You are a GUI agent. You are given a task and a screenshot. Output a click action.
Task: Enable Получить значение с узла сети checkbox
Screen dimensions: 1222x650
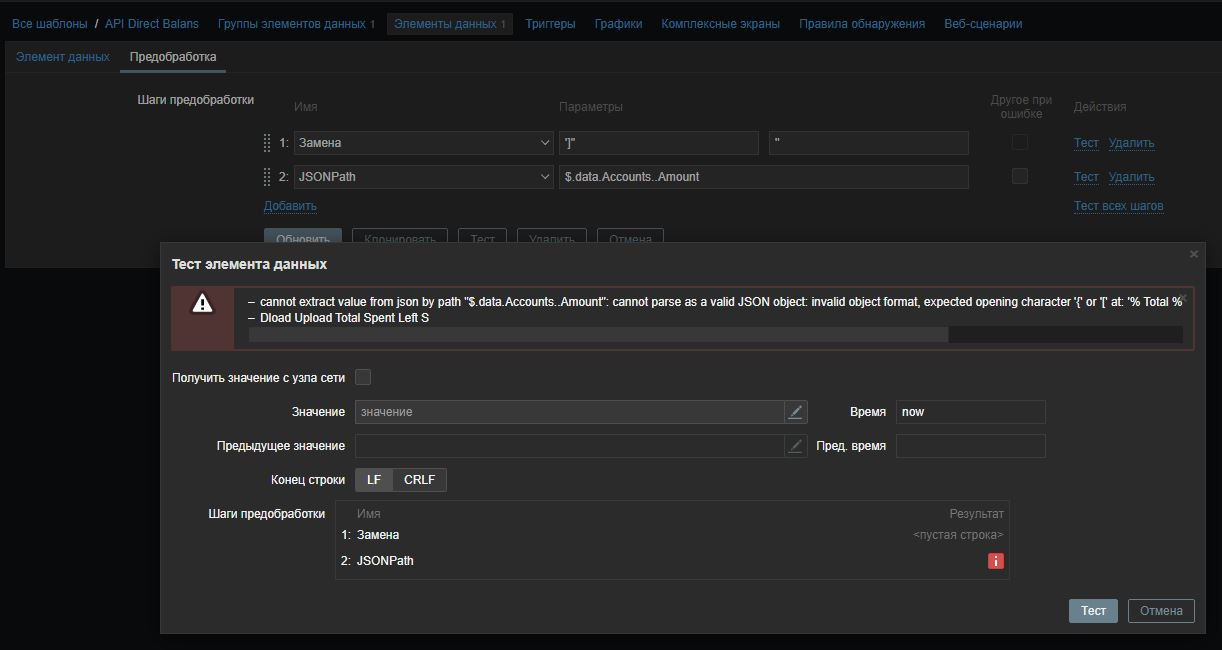point(363,377)
